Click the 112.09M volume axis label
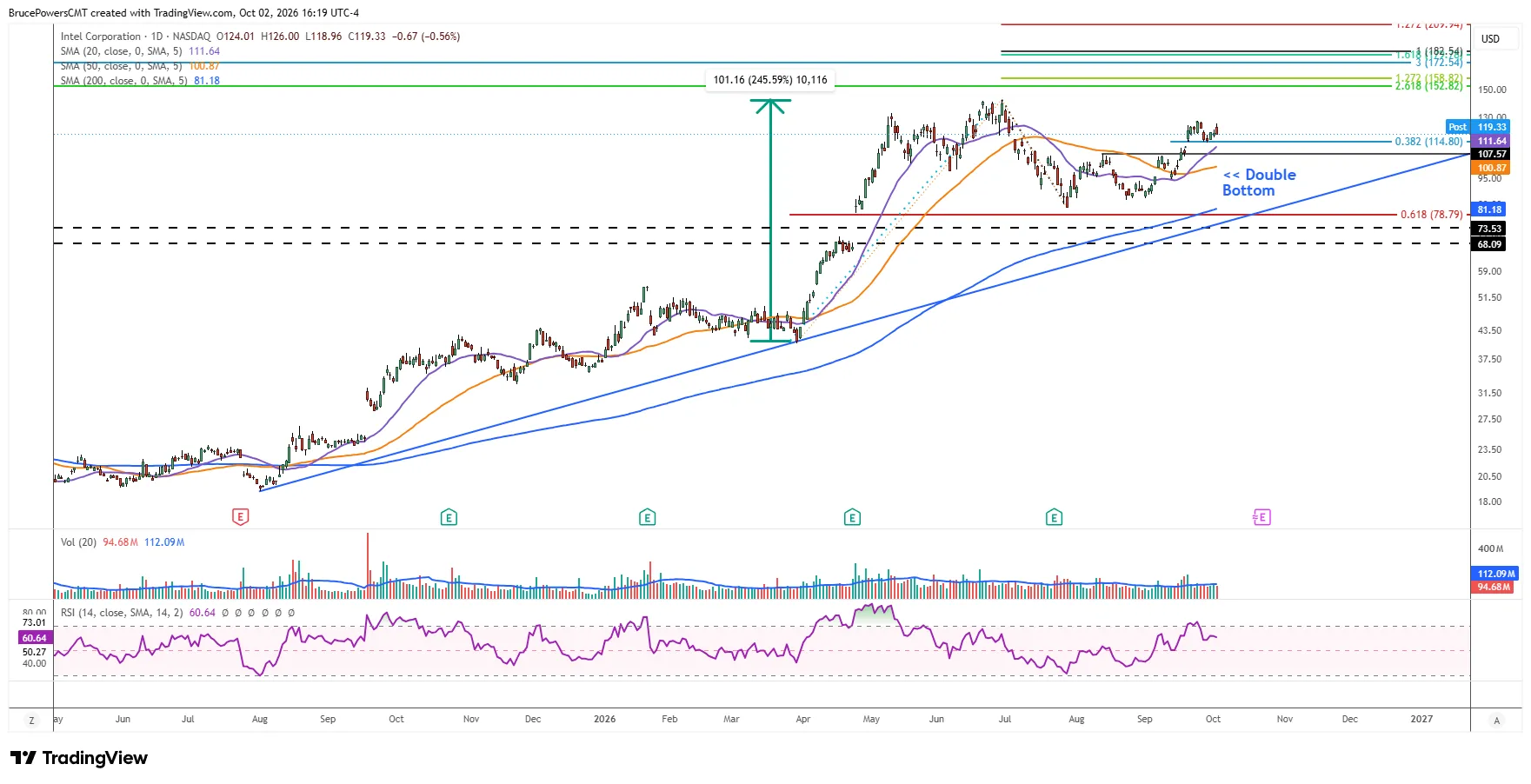1531x784 pixels. point(1496,574)
